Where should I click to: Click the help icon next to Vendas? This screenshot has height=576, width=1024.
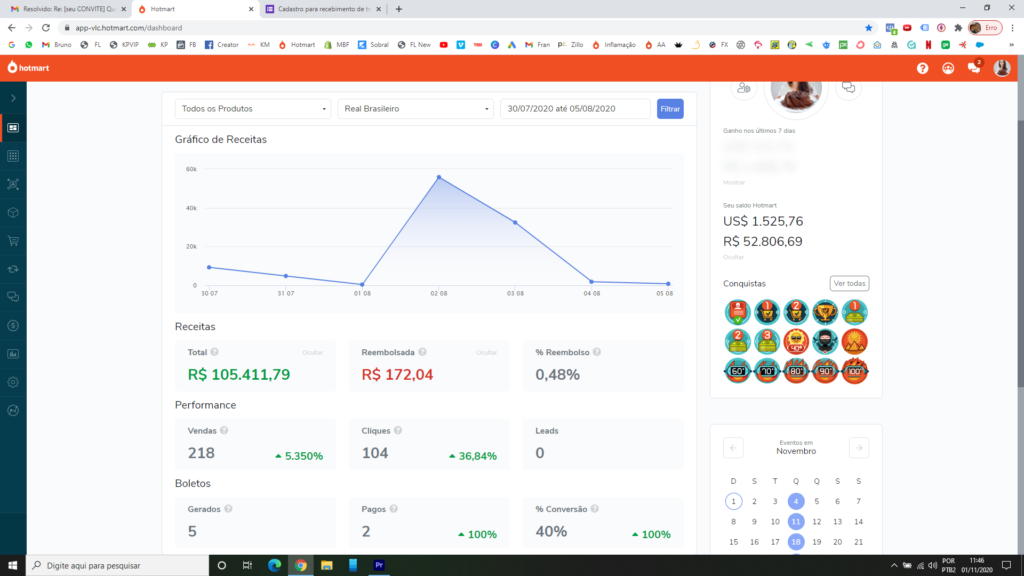coord(224,430)
